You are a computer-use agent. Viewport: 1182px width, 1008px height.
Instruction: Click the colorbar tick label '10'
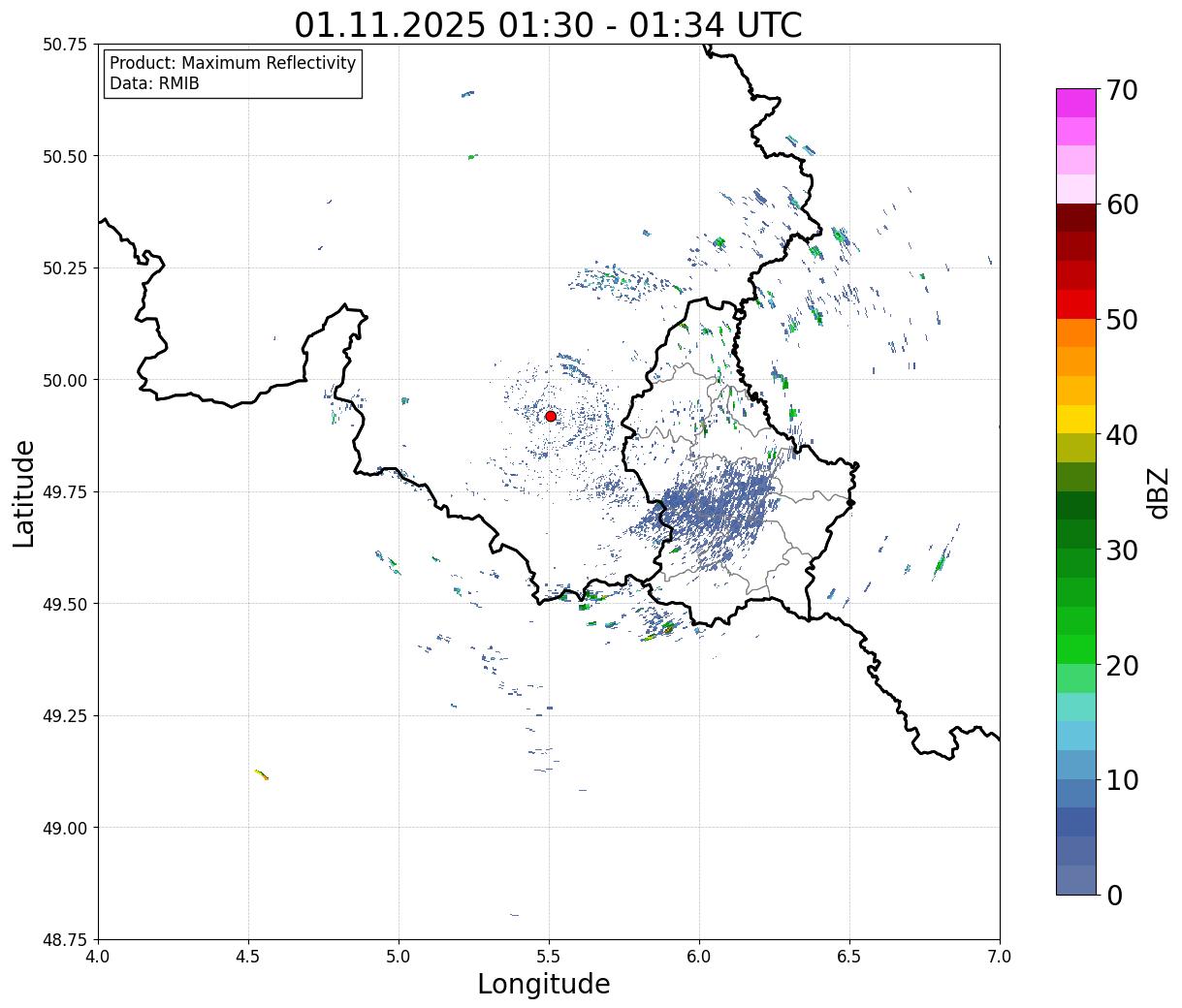pos(1122,780)
